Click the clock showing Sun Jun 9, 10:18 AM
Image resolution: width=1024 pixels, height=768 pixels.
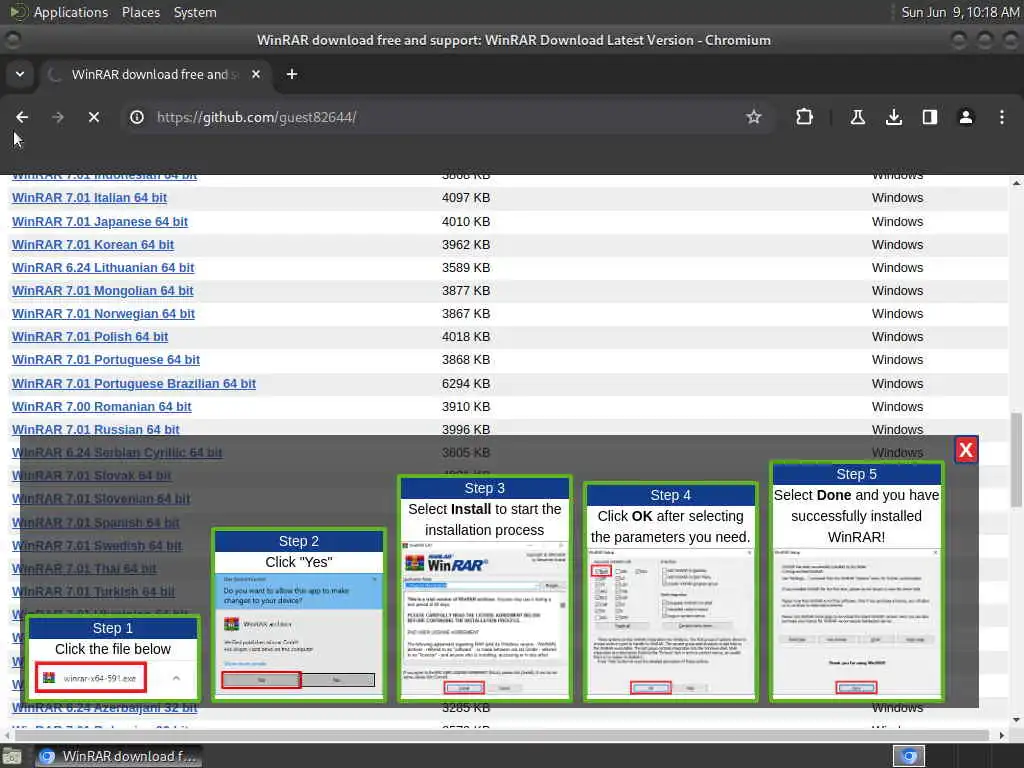959,12
